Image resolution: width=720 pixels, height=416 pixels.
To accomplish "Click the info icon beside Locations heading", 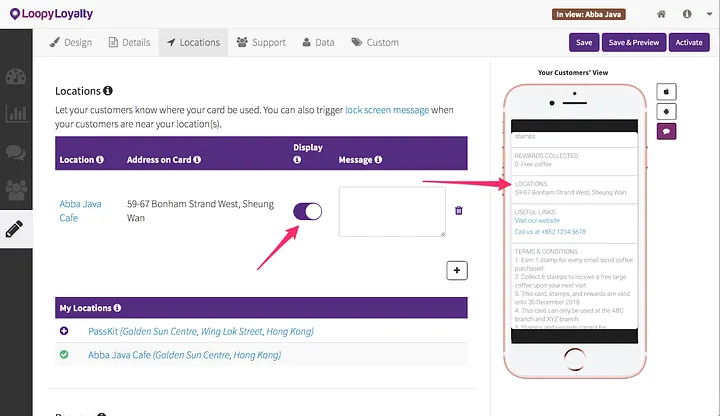I will (x=108, y=90).
